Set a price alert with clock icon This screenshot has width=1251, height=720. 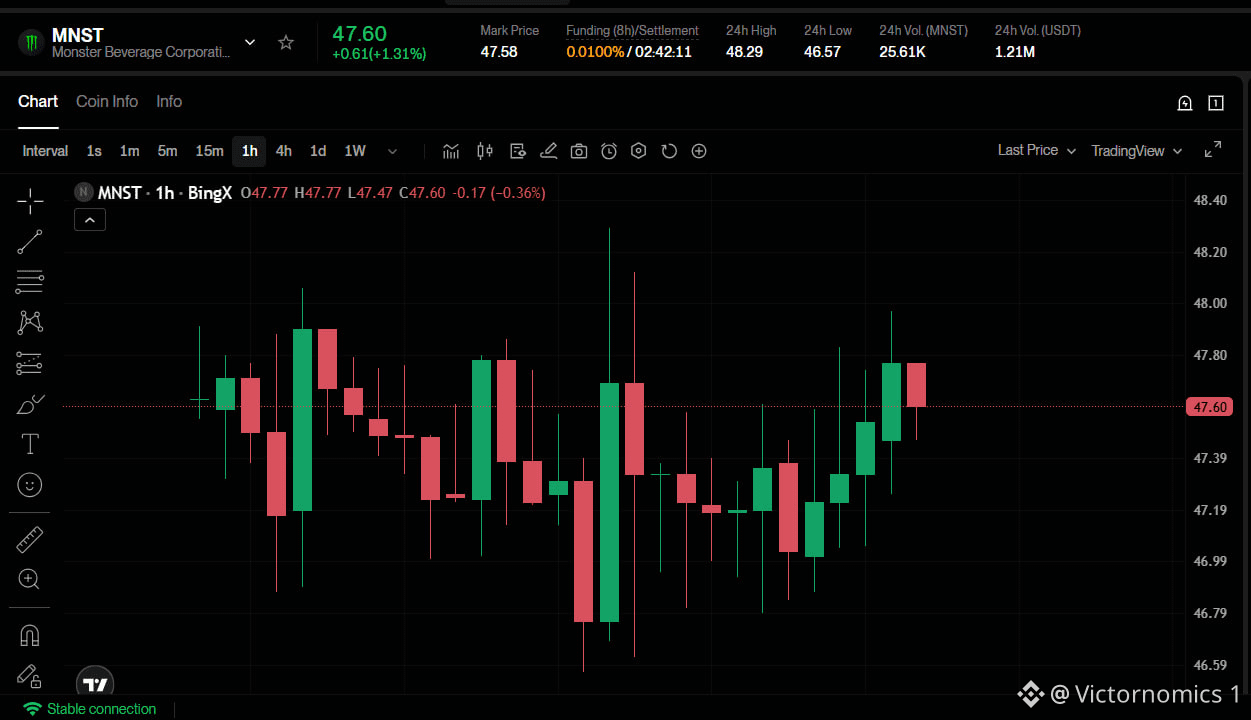pyautogui.click(x=609, y=151)
